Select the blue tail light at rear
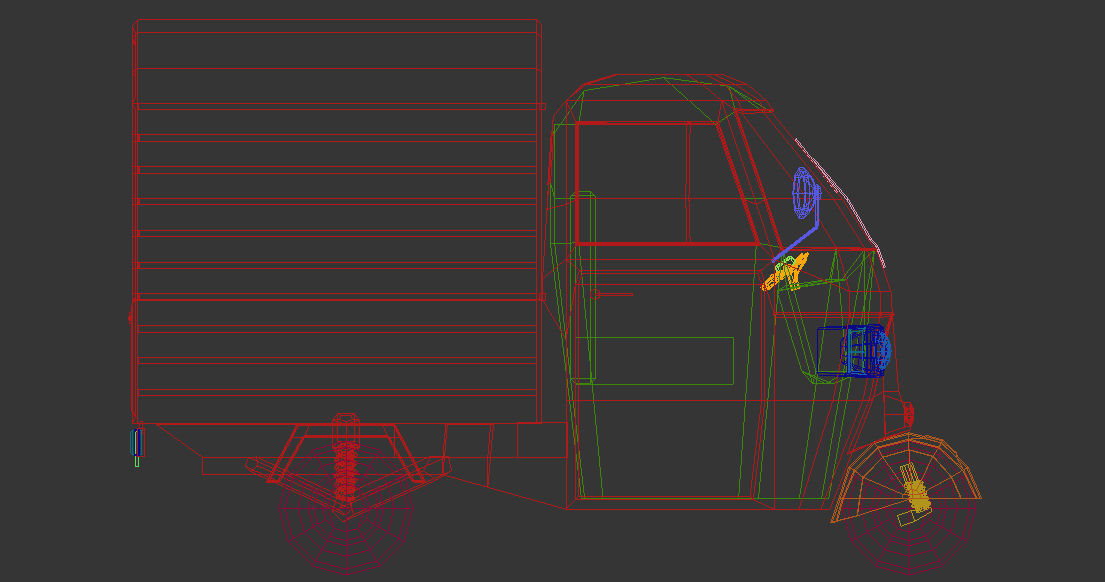The width and height of the screenshot is (1105, 582). pos(137,443)
